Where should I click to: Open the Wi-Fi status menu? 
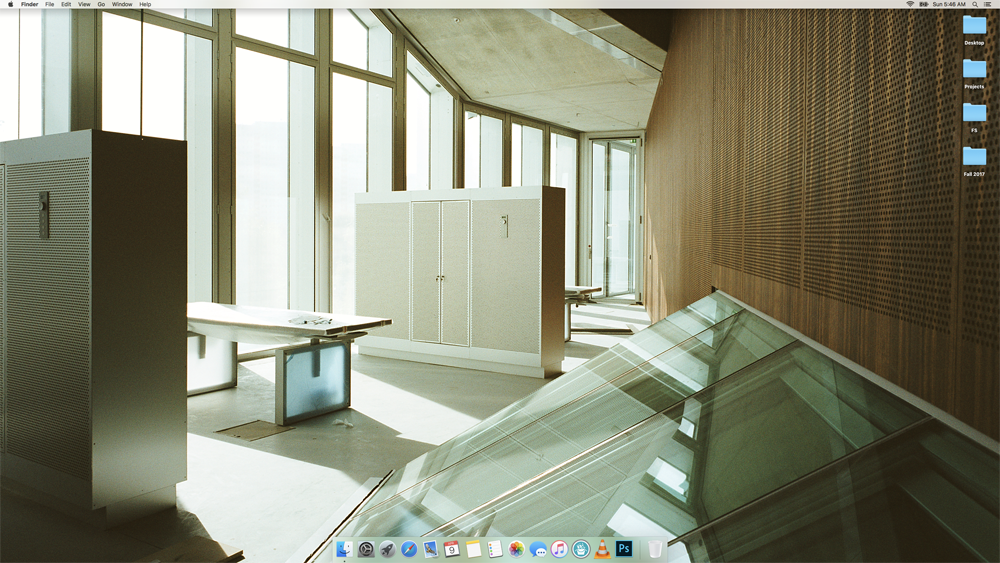910,4
